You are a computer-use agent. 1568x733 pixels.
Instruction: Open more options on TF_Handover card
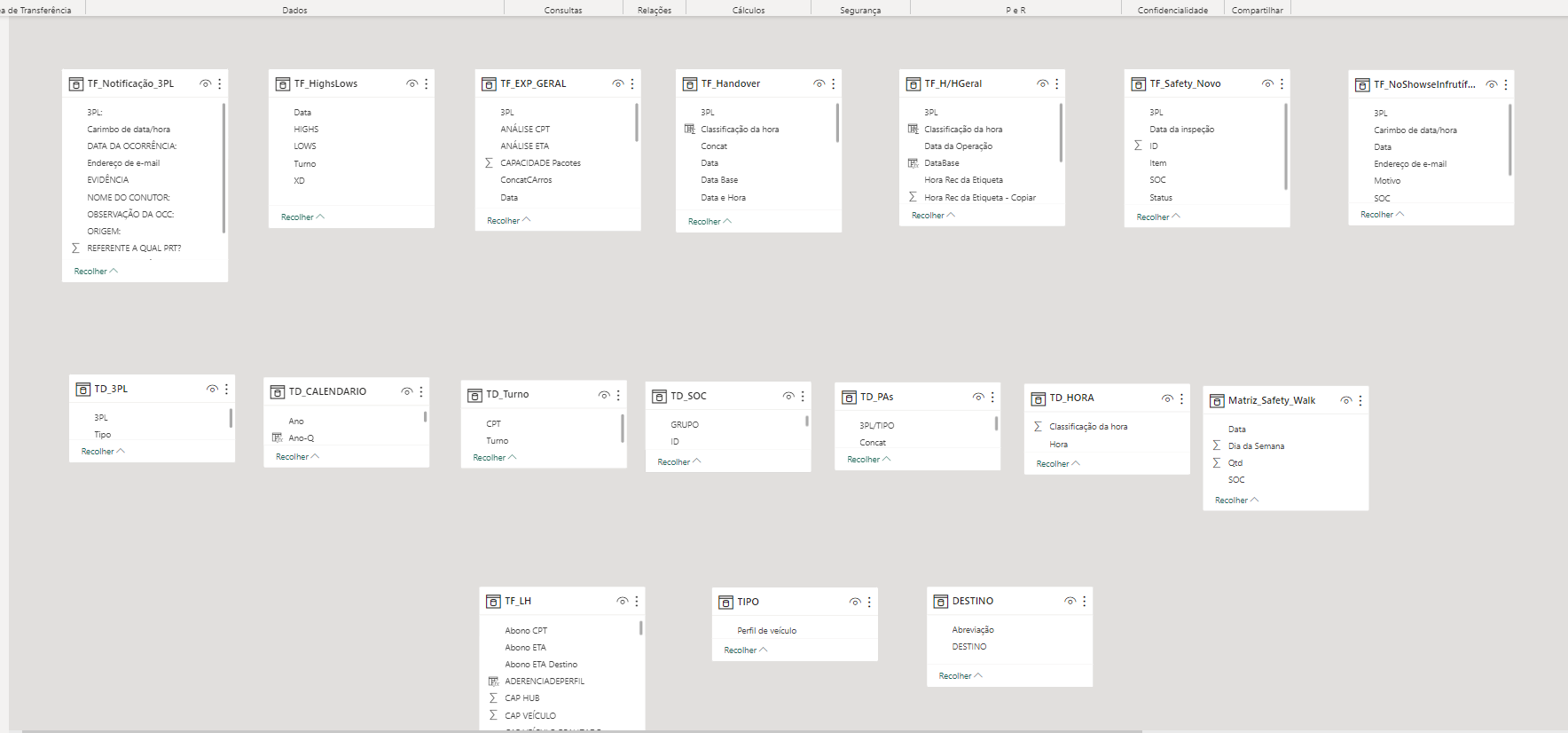[x=833, y=83]
